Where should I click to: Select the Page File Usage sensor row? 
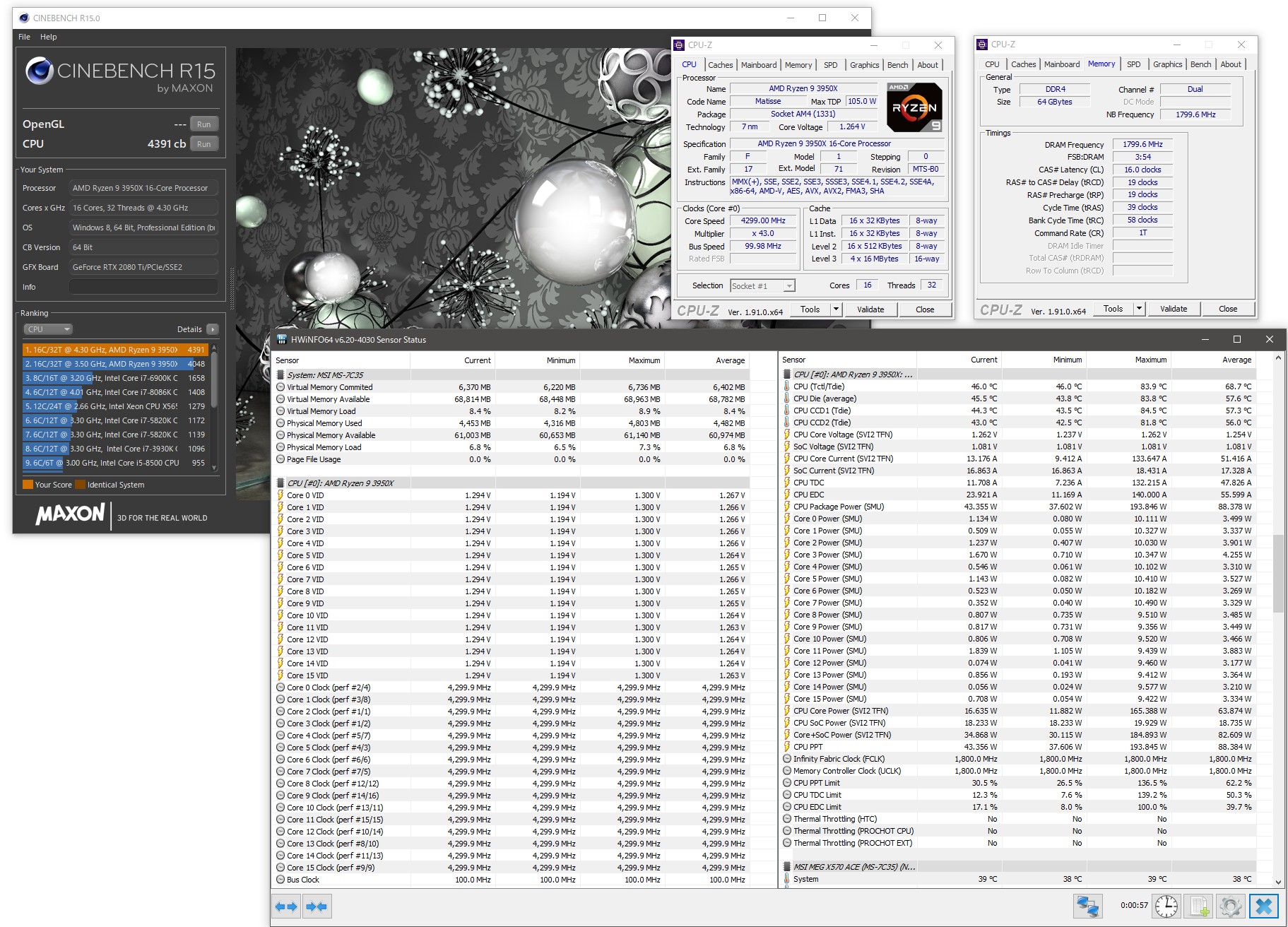click(512, 459)
